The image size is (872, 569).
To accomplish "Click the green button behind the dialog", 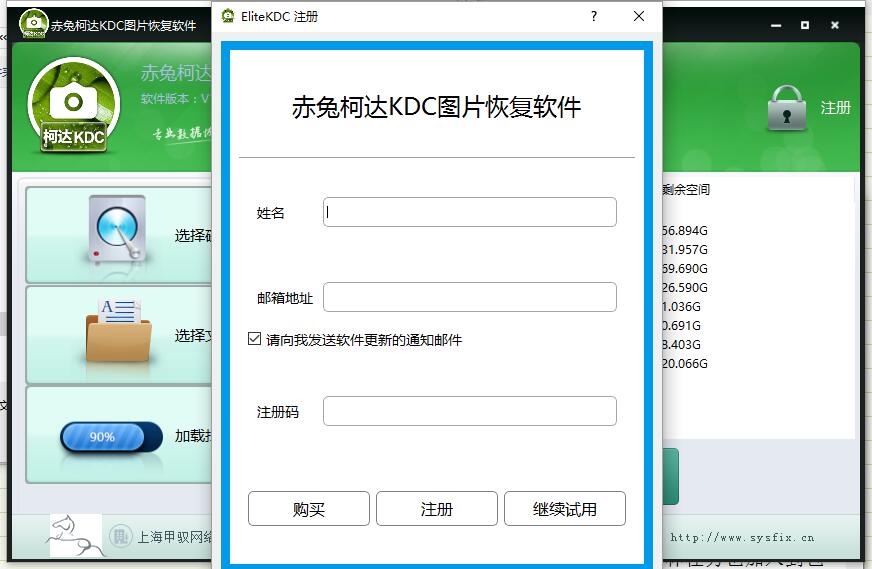I will 670,476.
